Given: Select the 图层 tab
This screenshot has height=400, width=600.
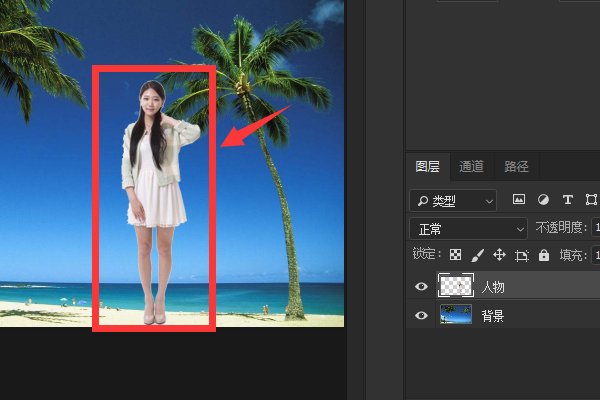Looking at the screenshot, I should (427, 166).
